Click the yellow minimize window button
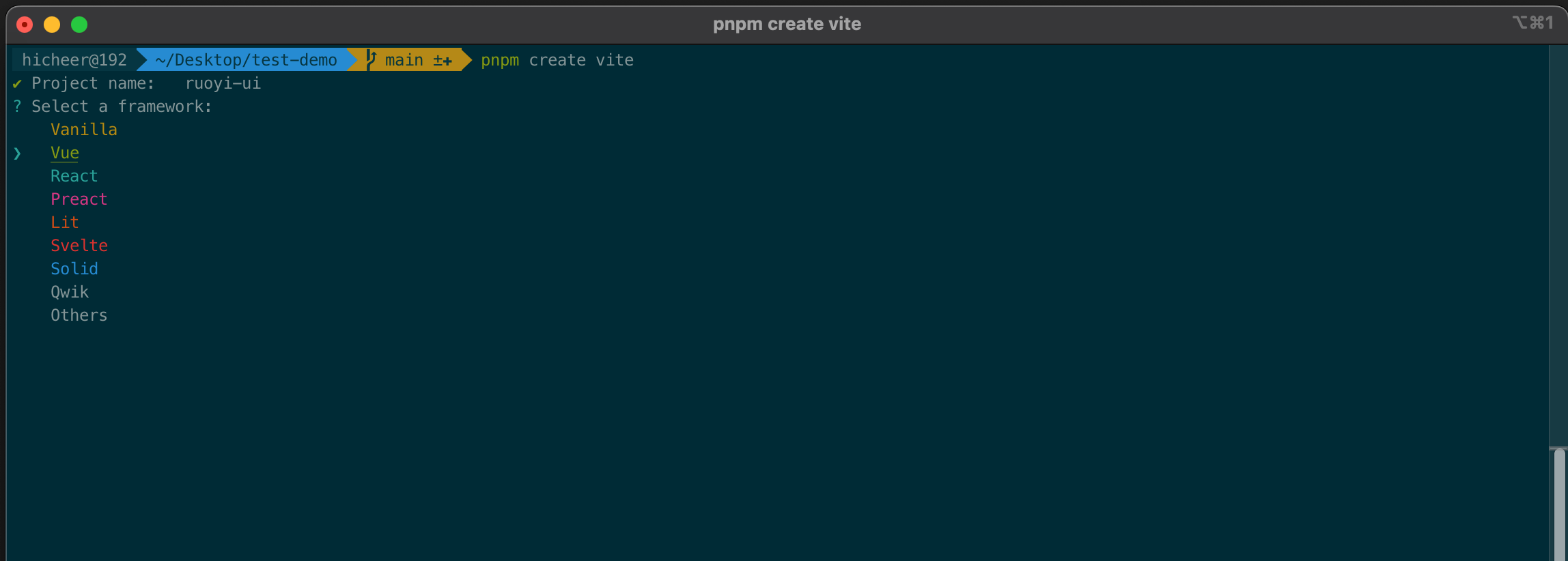 point(52,25)
